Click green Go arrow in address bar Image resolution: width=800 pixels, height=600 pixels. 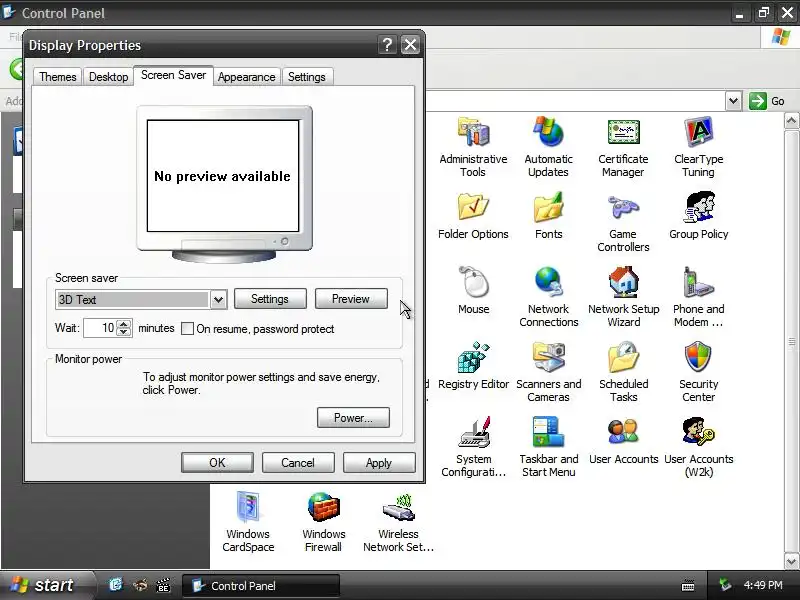[x=758, y=101]
